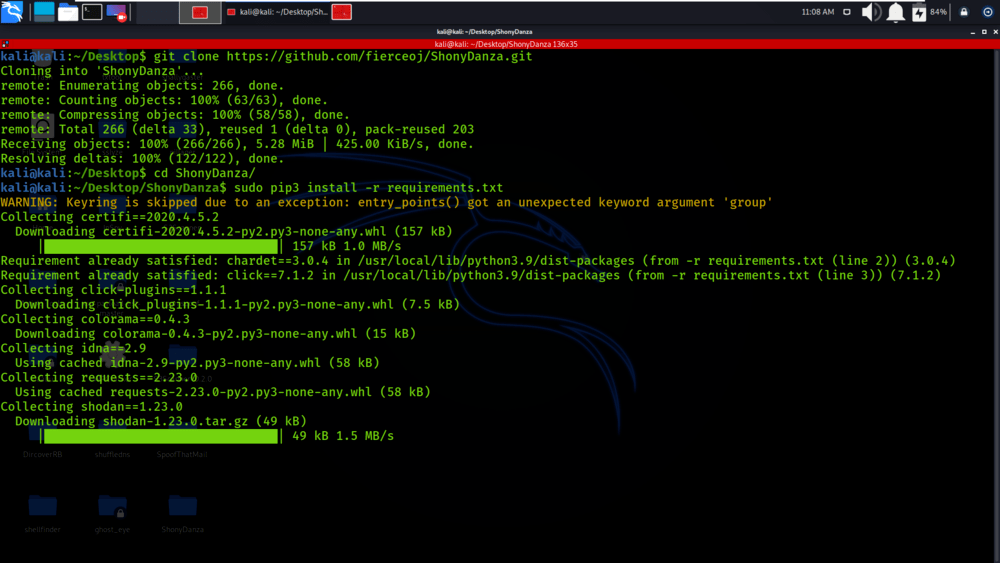This screenshot has height=563, width=1000.
Task: Click the 'Using cached idna-2.9' line
Action: pos(197,363)
